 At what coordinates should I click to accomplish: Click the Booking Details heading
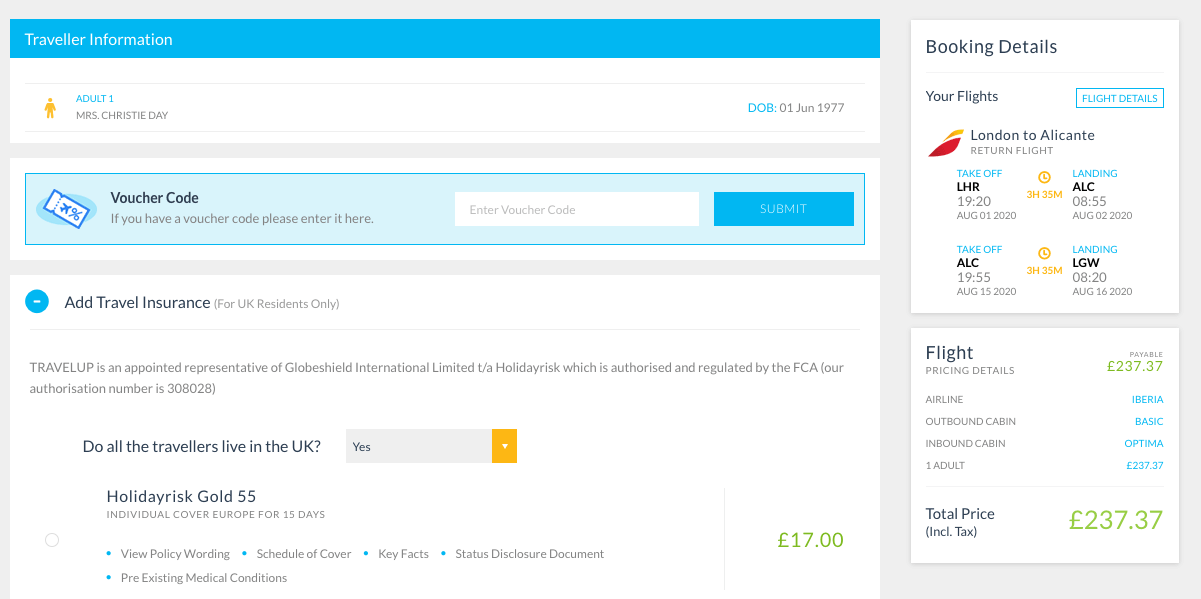991,47
